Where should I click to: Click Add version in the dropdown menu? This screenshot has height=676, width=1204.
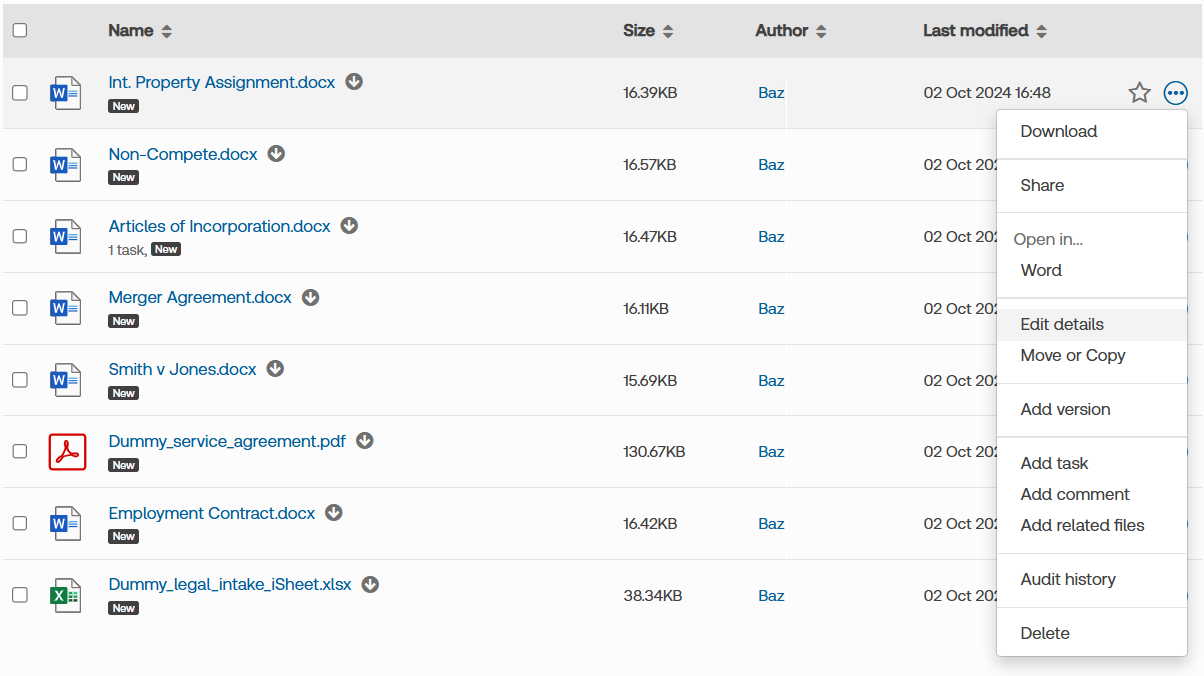(1065, 409)
